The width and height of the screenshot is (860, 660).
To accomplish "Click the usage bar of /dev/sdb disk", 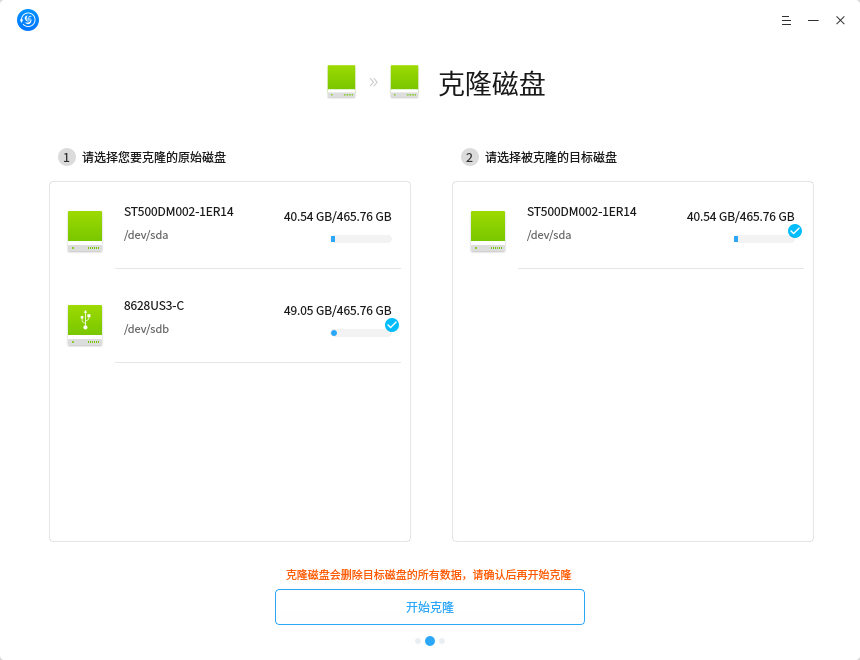I will (x=361, y=333).
